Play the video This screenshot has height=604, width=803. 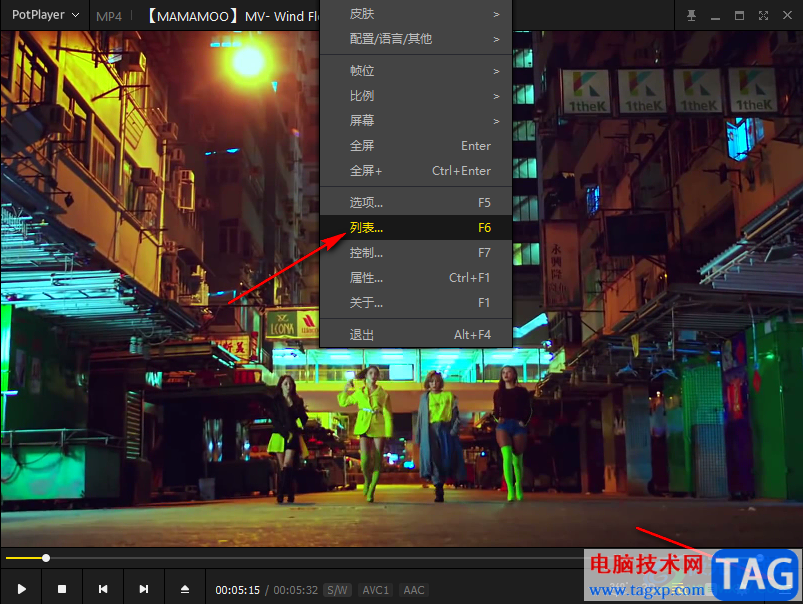21,589
